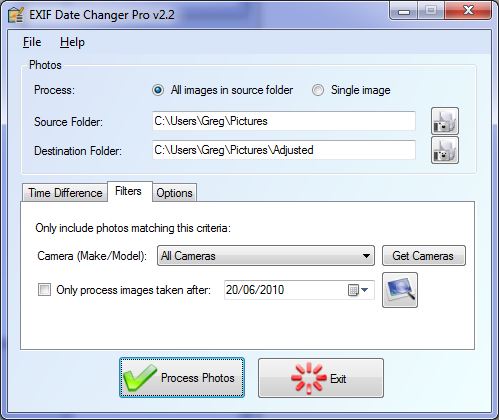Open the calendar icon in date field
499x420 pixels.
pos(353,290)
